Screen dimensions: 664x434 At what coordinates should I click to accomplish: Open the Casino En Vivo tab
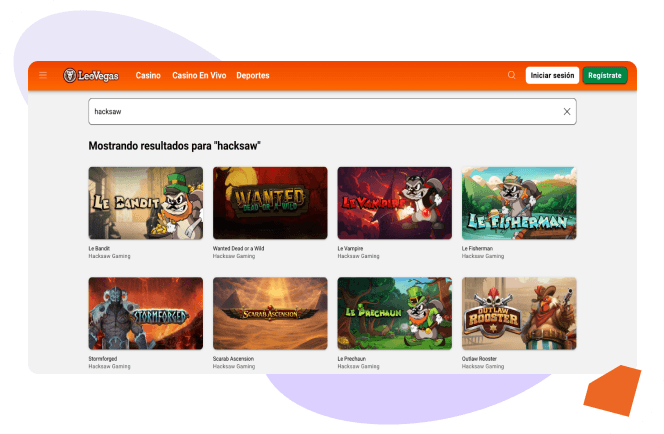coord(199,75)
